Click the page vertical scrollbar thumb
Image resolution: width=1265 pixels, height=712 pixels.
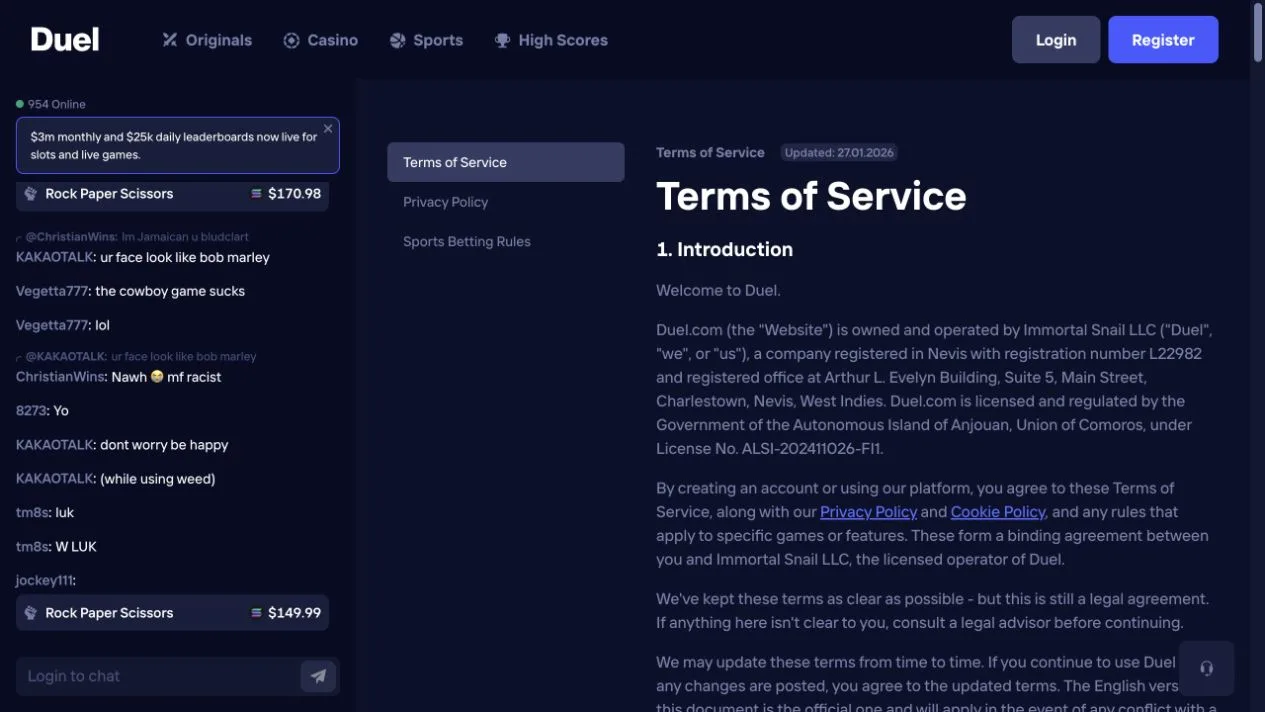click(1258, 32)
